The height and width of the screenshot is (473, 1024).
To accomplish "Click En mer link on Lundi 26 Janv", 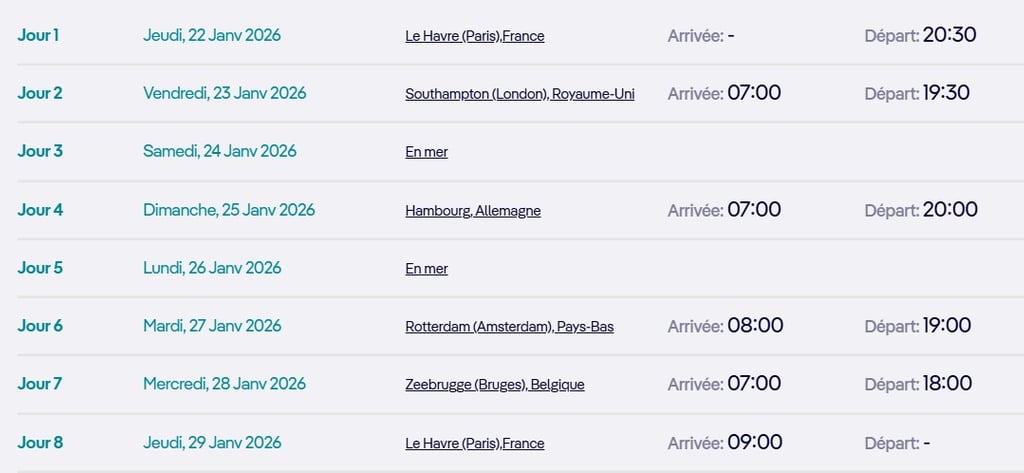I will tap(426, 268).
